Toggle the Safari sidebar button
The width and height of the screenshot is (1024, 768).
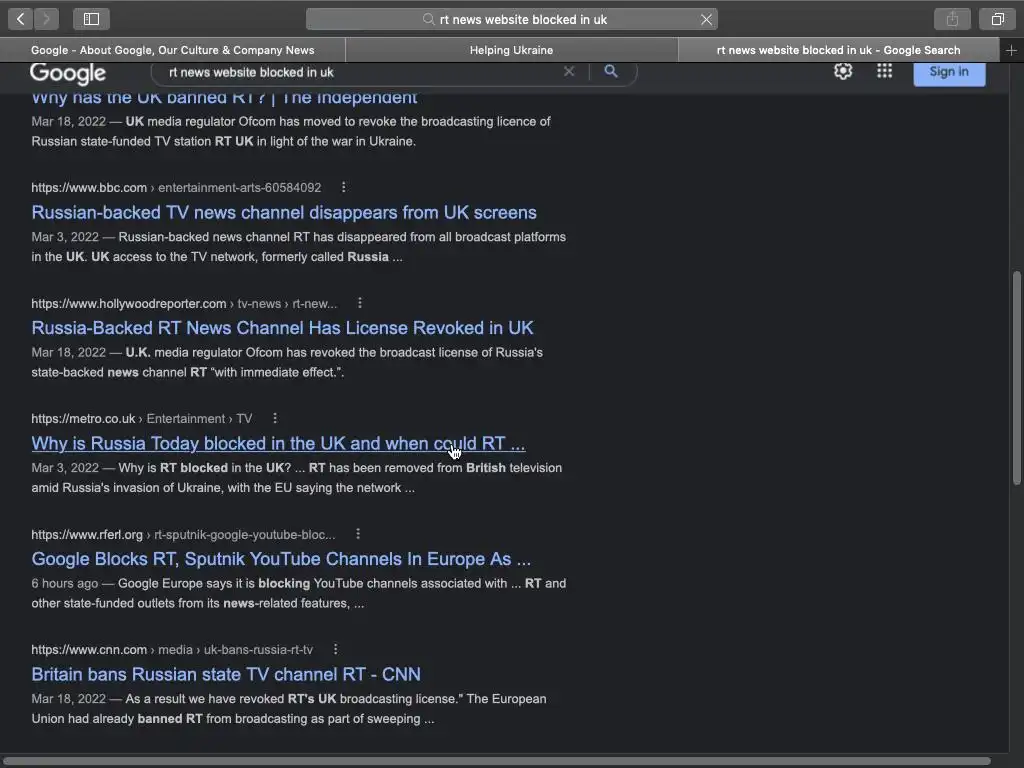(x=91, y=19)
